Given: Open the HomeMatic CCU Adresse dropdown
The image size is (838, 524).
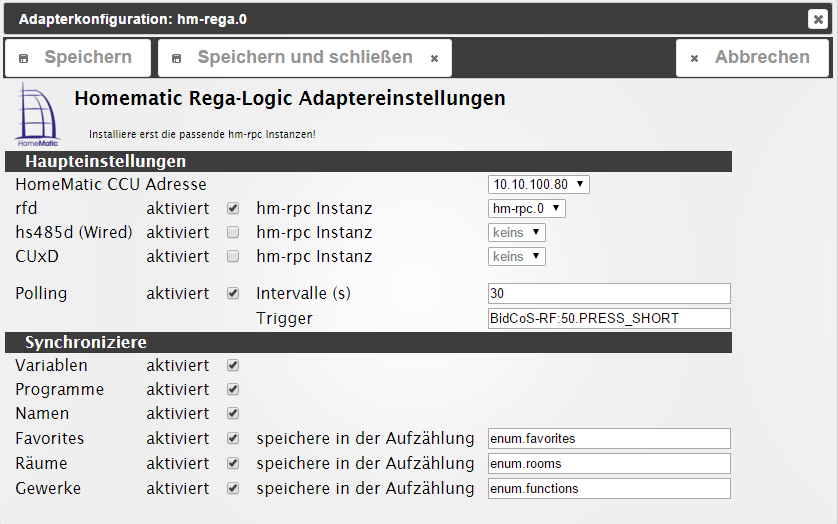Looking at the screenshot, I should coord(538,184).
